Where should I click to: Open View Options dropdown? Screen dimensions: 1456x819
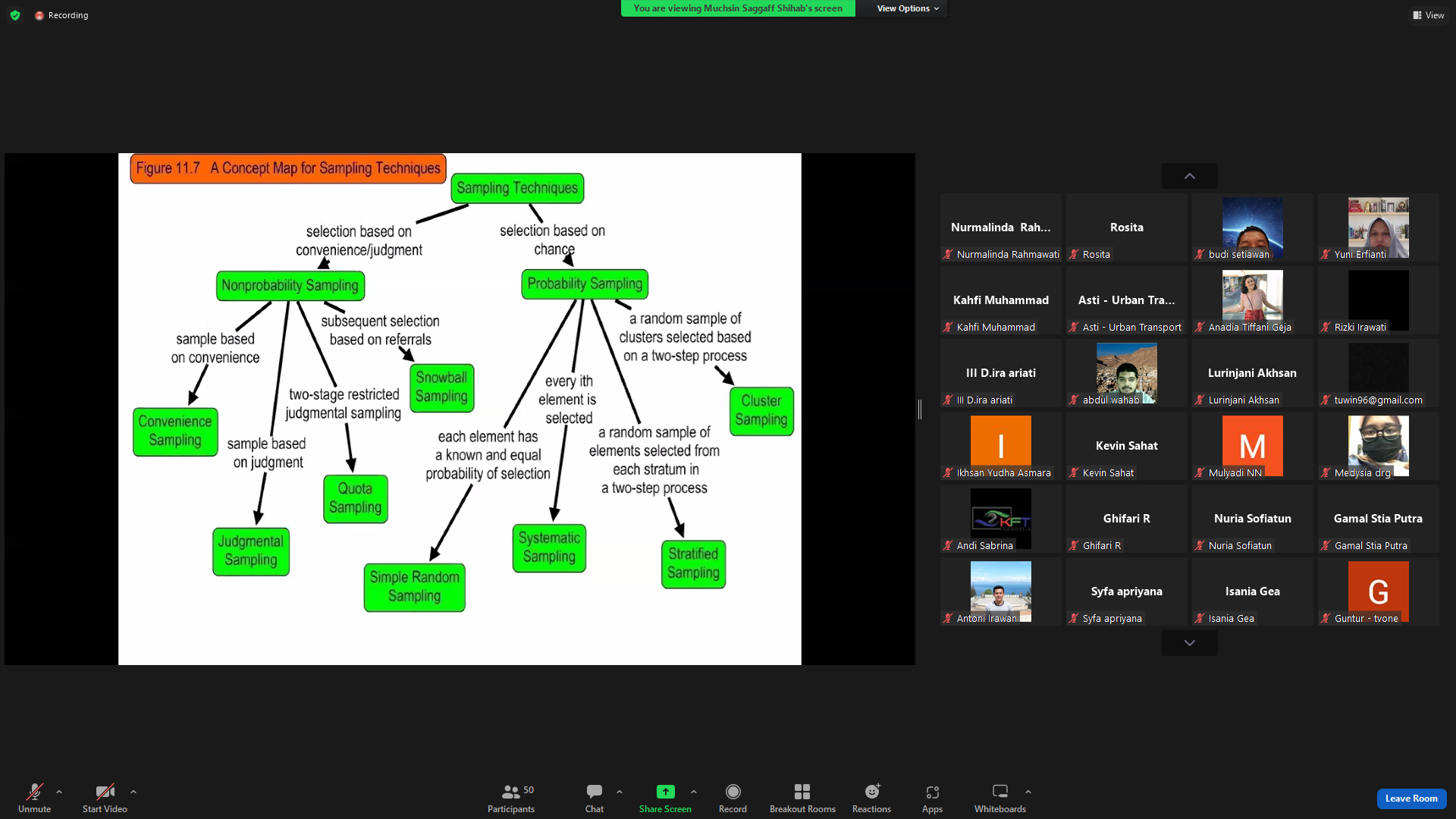click(x=908, y=8)
